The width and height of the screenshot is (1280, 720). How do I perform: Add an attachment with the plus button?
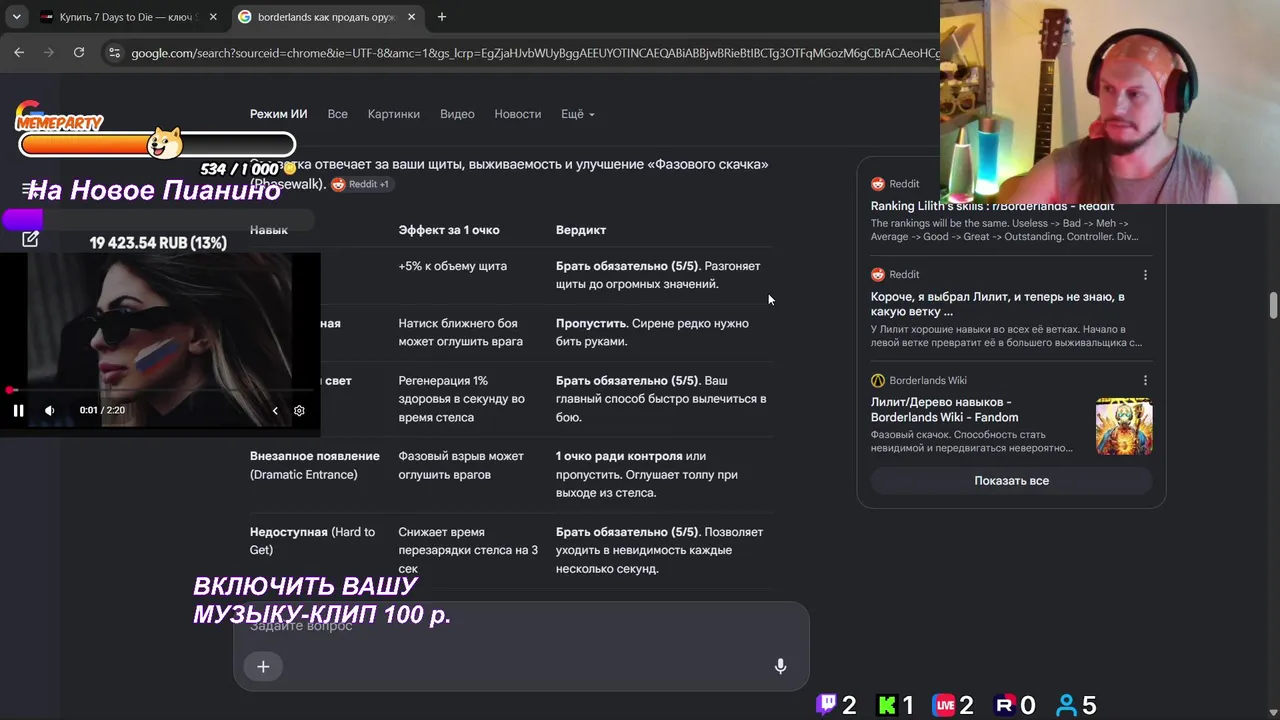tap(263, 667)
